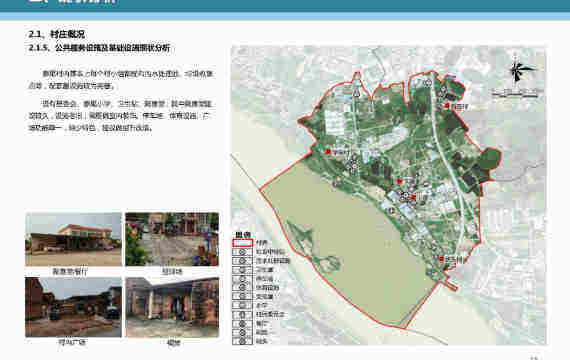Click the legend symbol directly under the red swatch

tap(242, 252)
